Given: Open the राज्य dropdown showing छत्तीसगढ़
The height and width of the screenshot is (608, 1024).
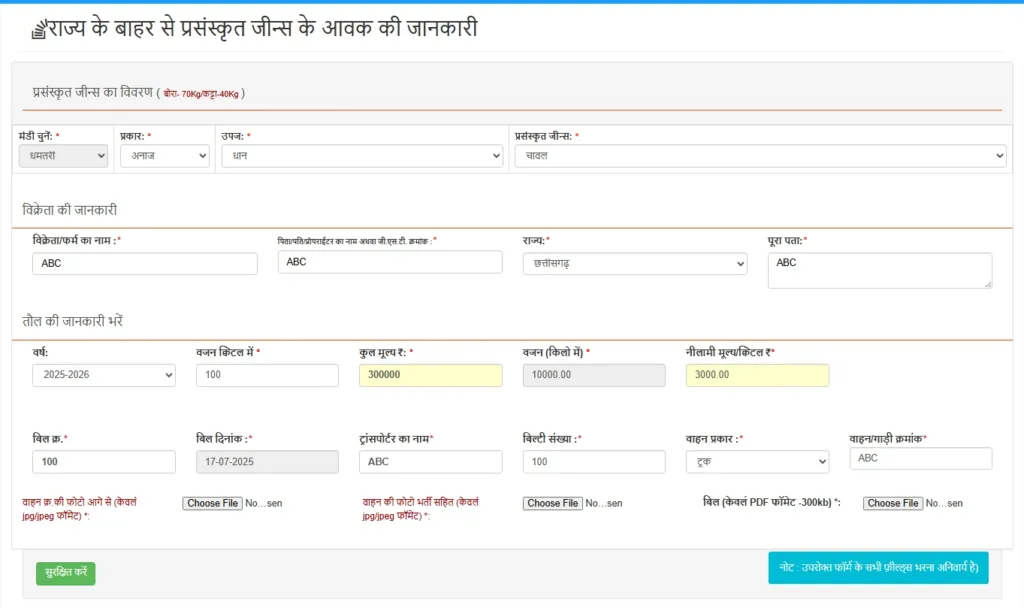Looking at the screenshot, I should [x=635, y=264].
